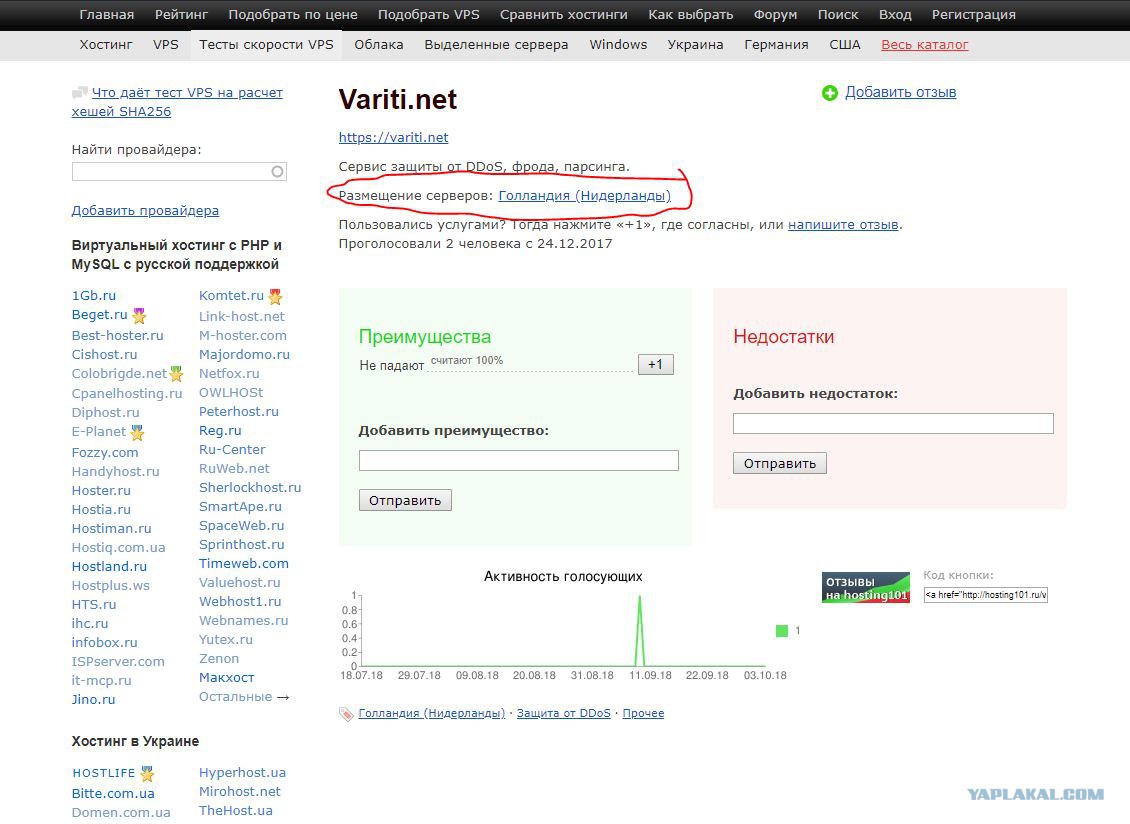
Task: Open the Peterhost.ru provider link
Action: [x=239, y=412]
